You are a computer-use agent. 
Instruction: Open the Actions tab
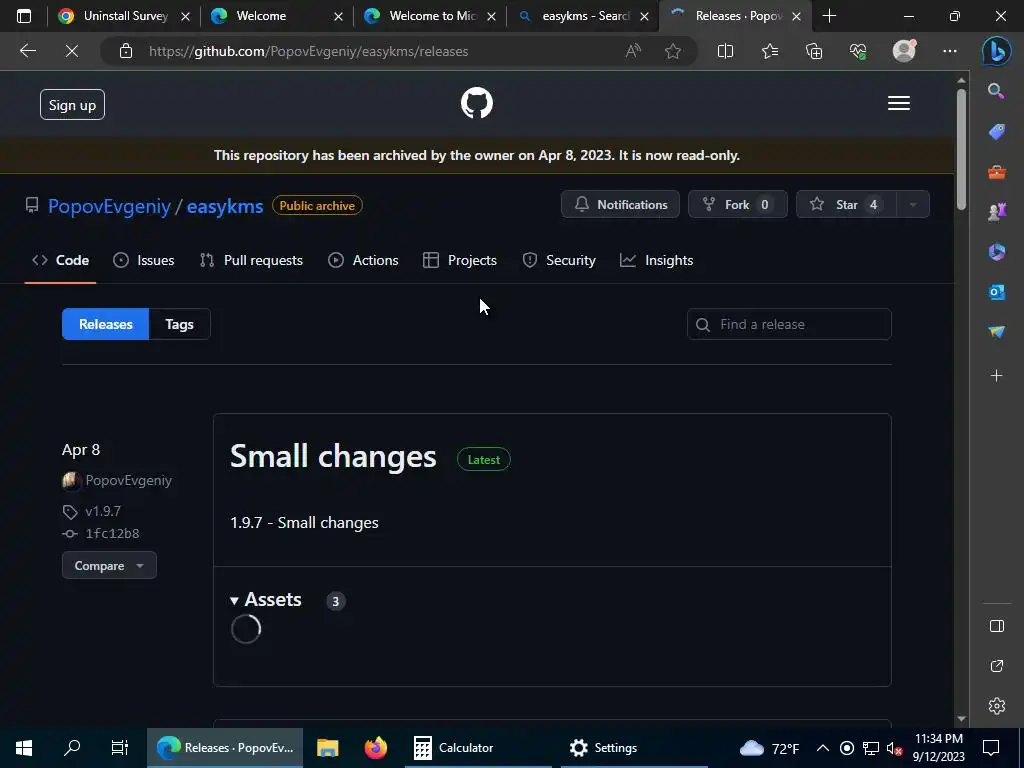pyautogui.click(x=363, y=260)
